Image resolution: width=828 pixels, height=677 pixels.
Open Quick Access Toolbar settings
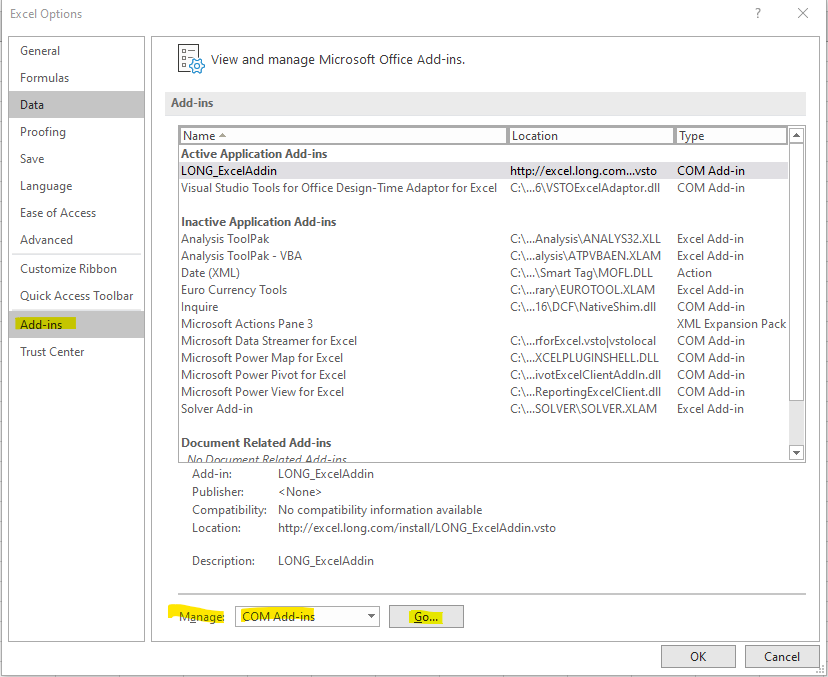pos(77,296)
